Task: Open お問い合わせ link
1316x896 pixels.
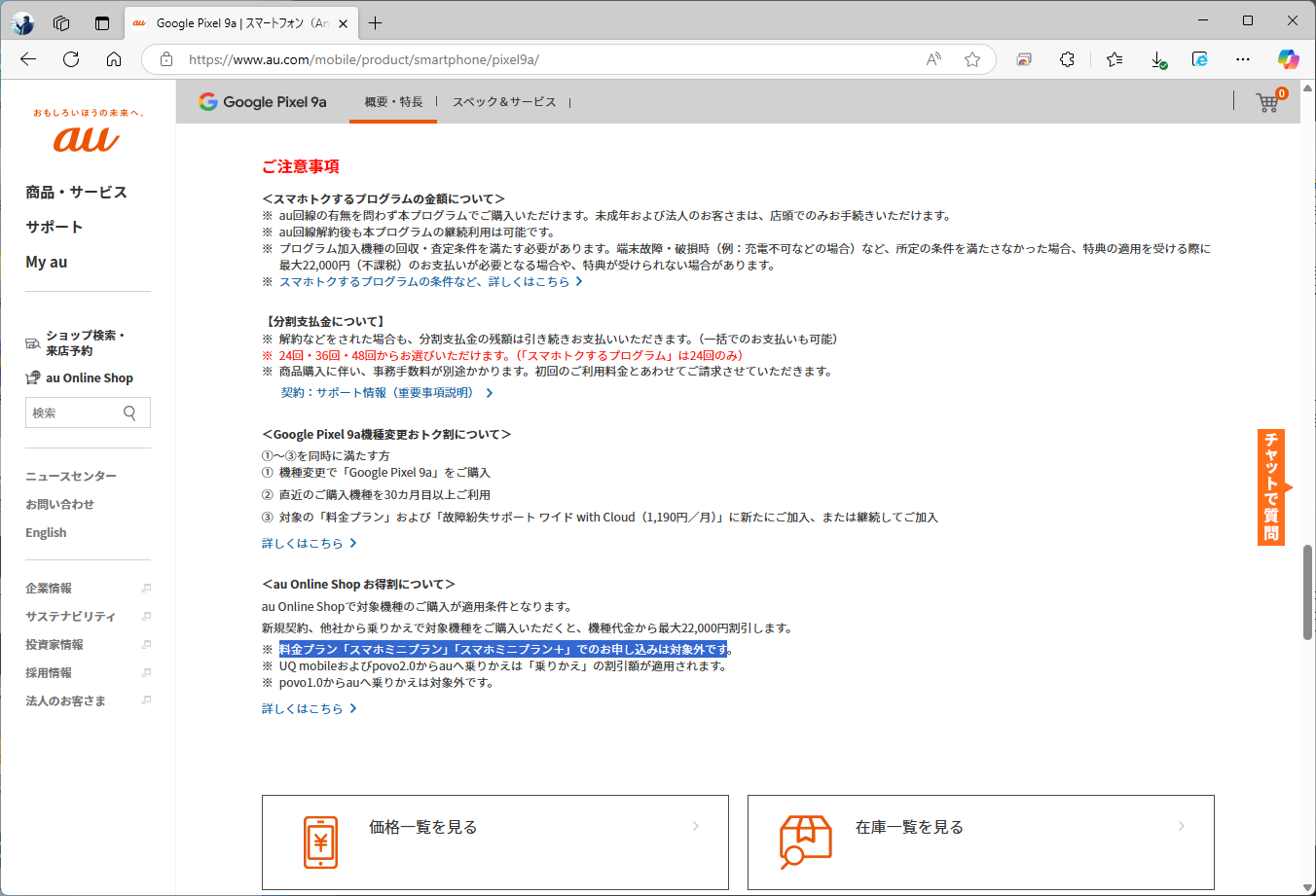Action: [x=59, y=504]
